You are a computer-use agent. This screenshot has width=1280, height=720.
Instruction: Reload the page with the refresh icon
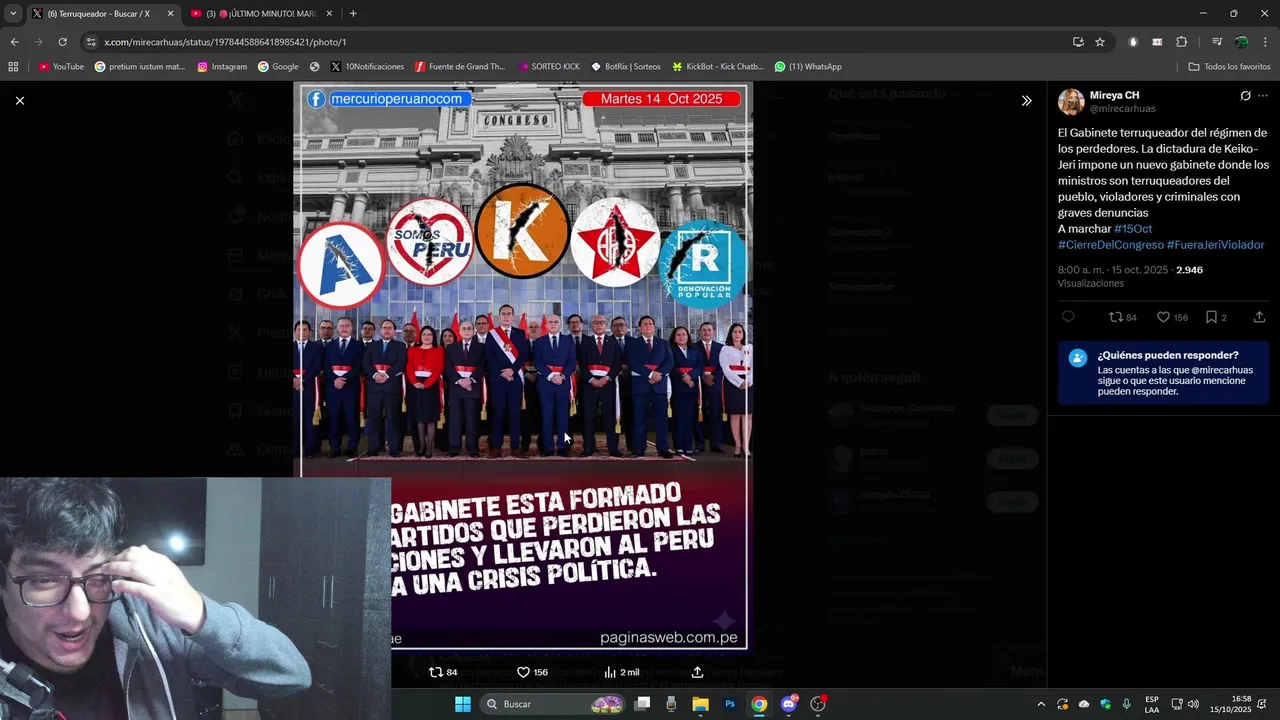point(62,42)
